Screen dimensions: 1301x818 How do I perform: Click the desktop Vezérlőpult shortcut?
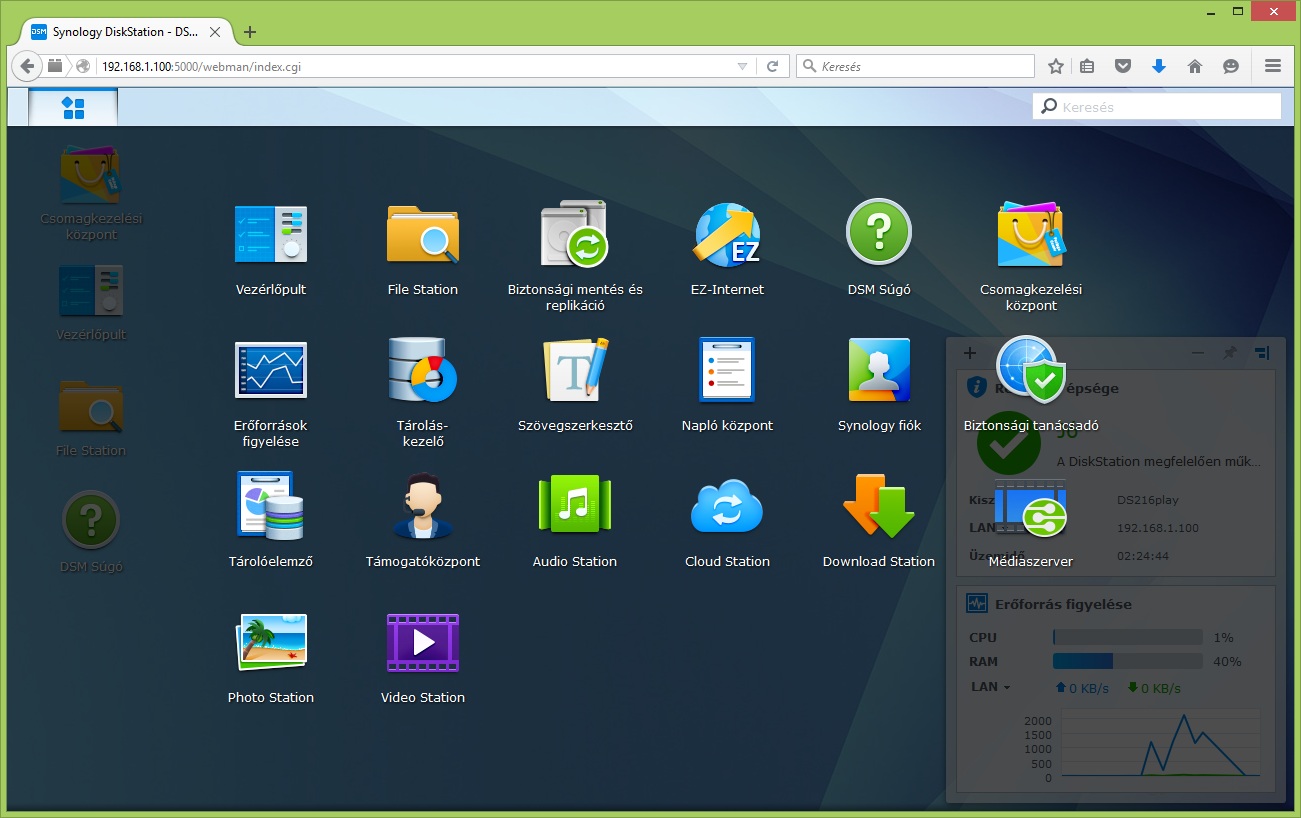(x=91, y=290)
